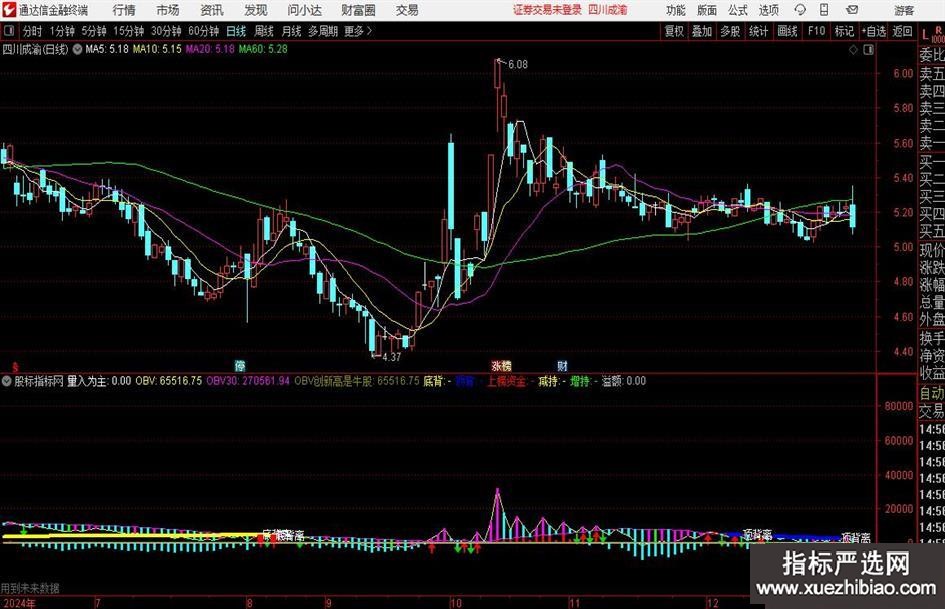945x609 pixels.
Task: Open the 财富圈 menu
Action: point(358,10)
